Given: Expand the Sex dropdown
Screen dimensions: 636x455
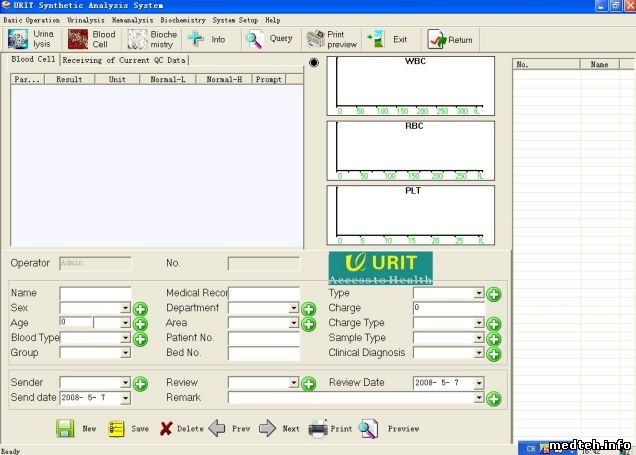Looking at the screenshot, I should point(125,309).
